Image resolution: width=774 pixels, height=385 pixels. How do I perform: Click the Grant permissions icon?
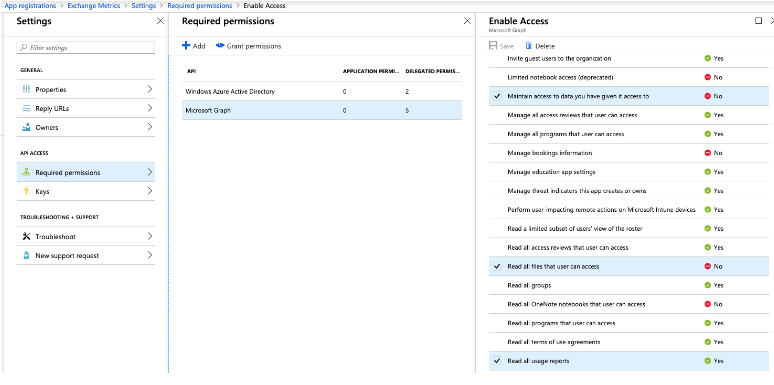220,45
